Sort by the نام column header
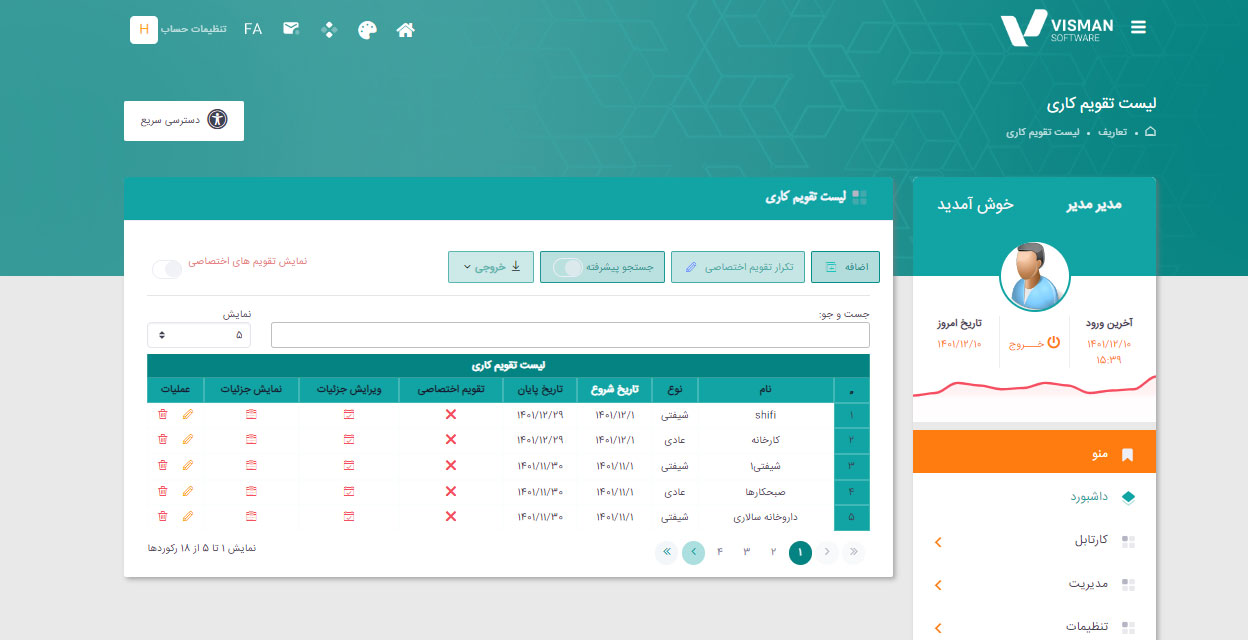The image size is (1248, 640). (x=766, y=390)
